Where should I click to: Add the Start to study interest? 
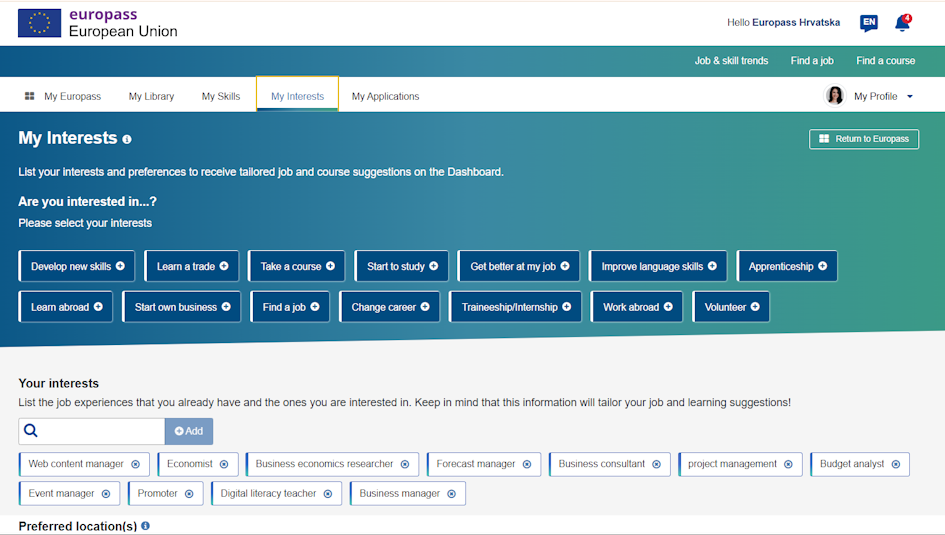point(401,266)
